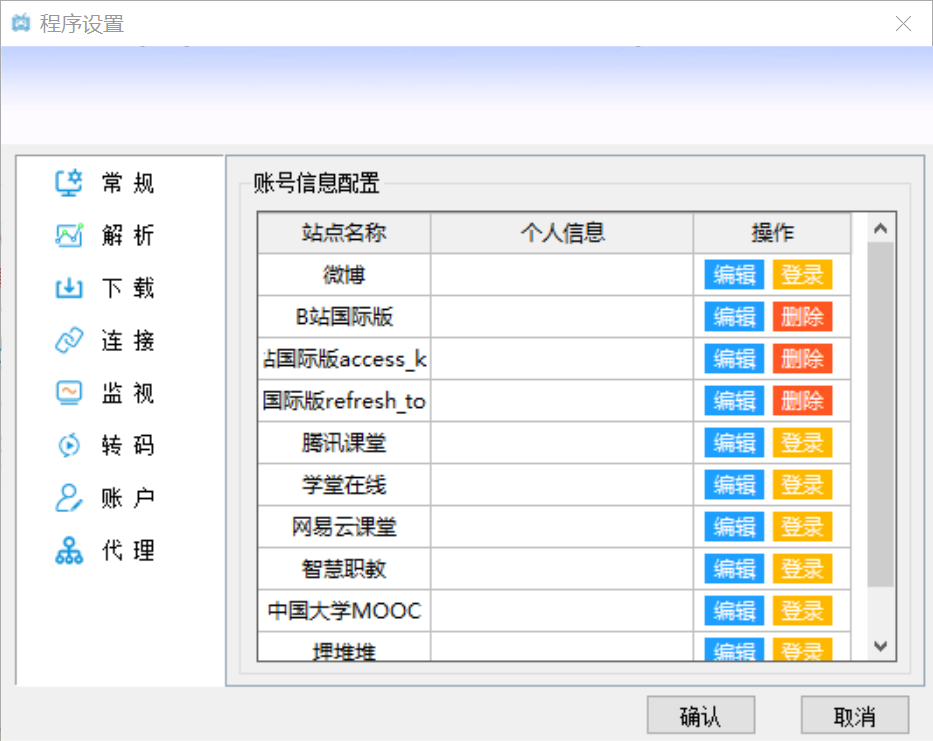Switch to the 常规 tab label
This screenshot has width=933, height=741.
(x=128, y=183)
